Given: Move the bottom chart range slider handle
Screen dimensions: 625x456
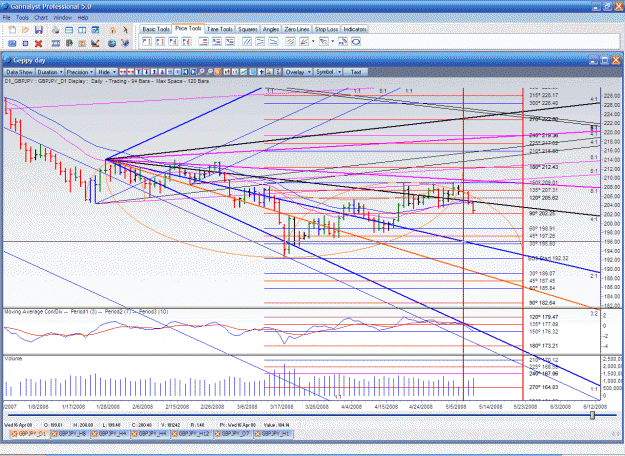Looking at the screenshot, I should pos(592,415).
